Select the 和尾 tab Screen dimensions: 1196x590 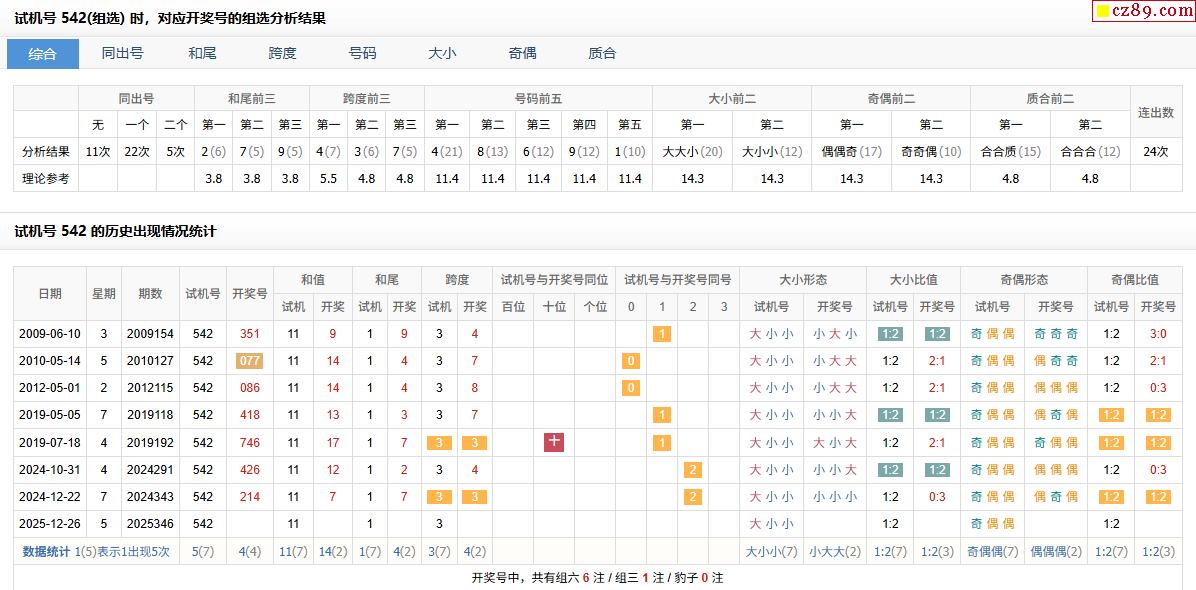coord(202,54)
